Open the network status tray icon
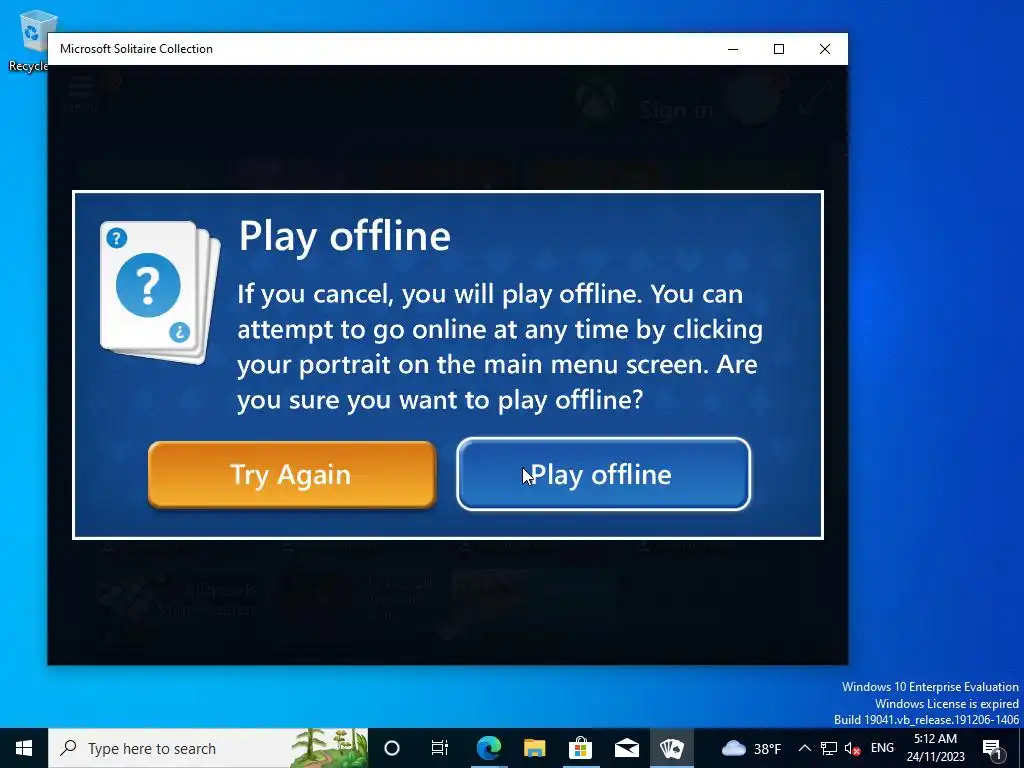1024x768 pixels. tap(829, 748)
